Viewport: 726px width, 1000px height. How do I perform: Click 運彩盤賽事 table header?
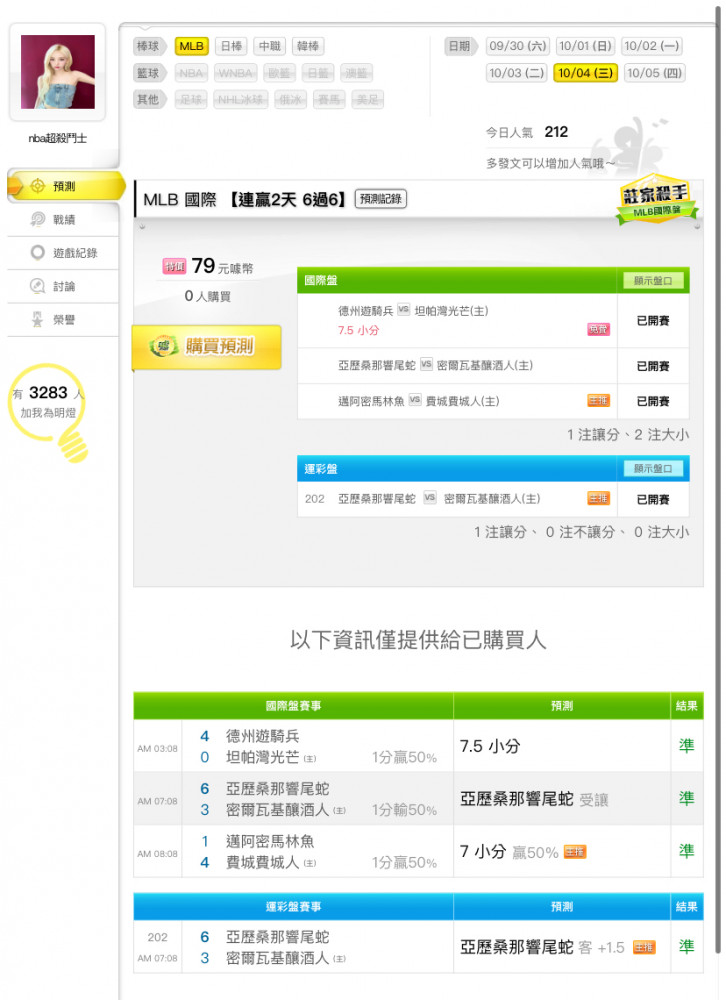click(293, 906)
